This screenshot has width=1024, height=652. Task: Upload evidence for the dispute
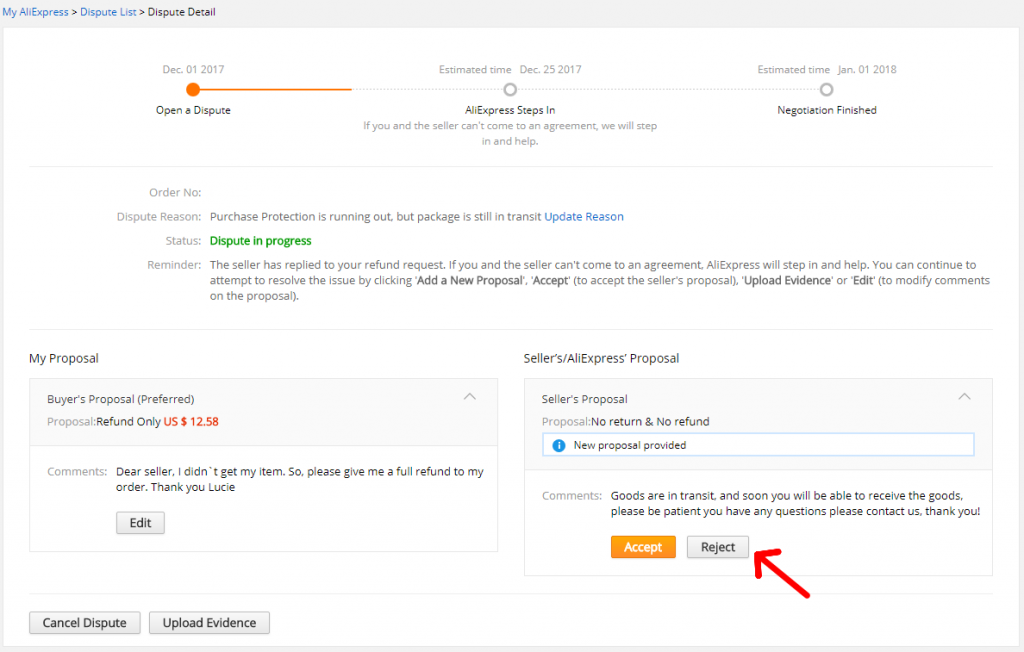209,622
